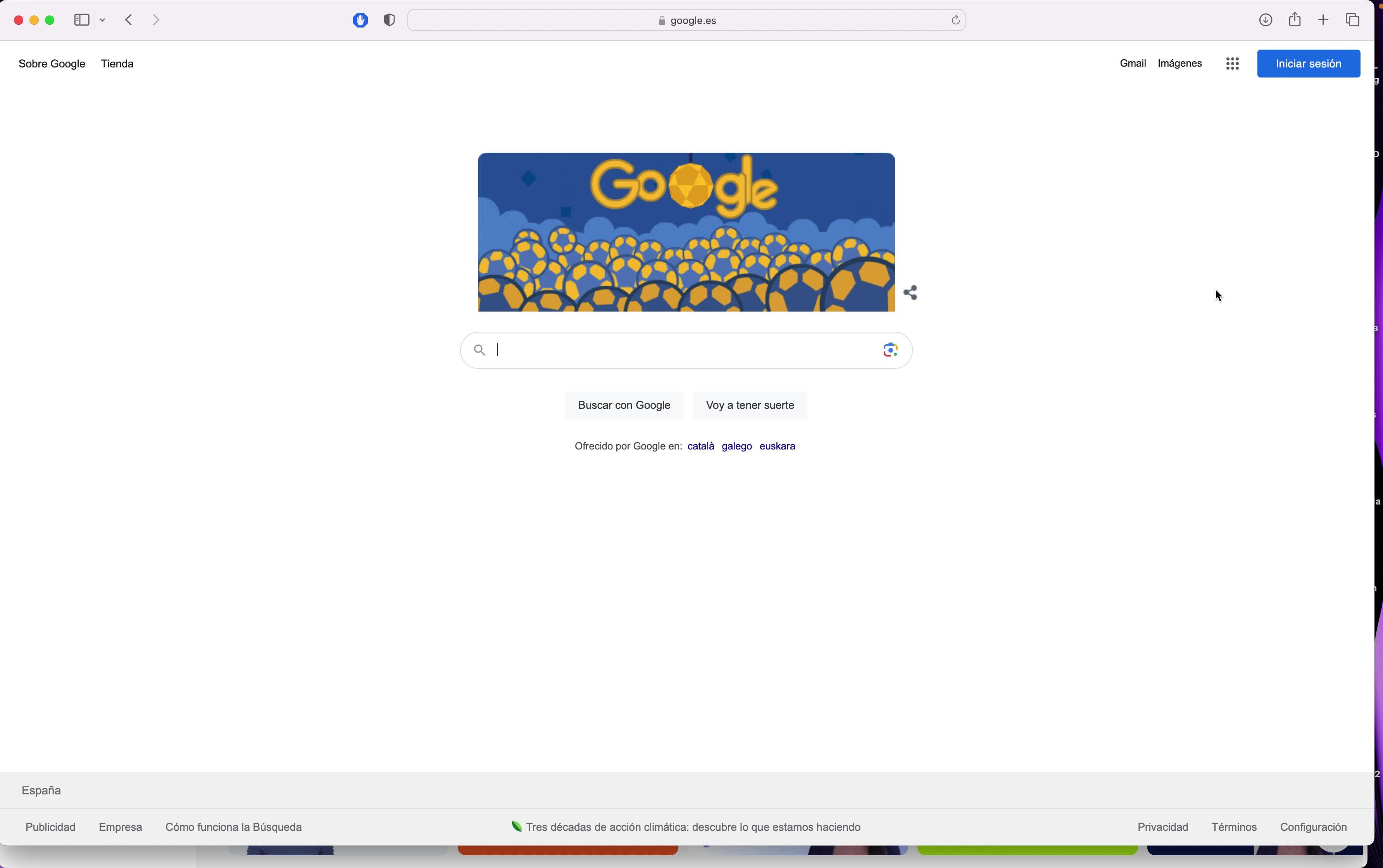Open the Safari share sheet icon
The height and width of the screenshot is (868, 1383).
pos(1295,19)
